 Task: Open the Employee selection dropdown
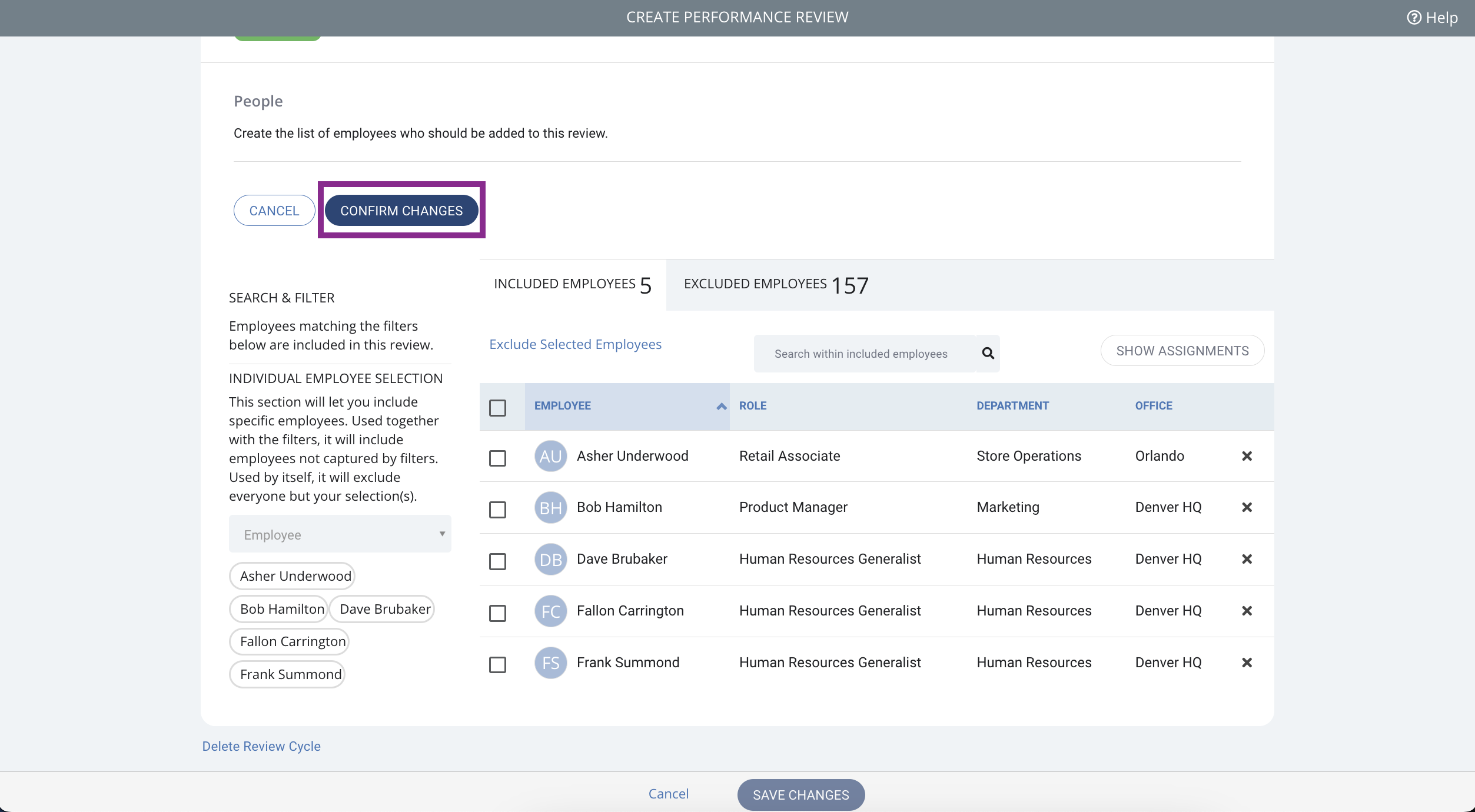(x=340, y=534)
